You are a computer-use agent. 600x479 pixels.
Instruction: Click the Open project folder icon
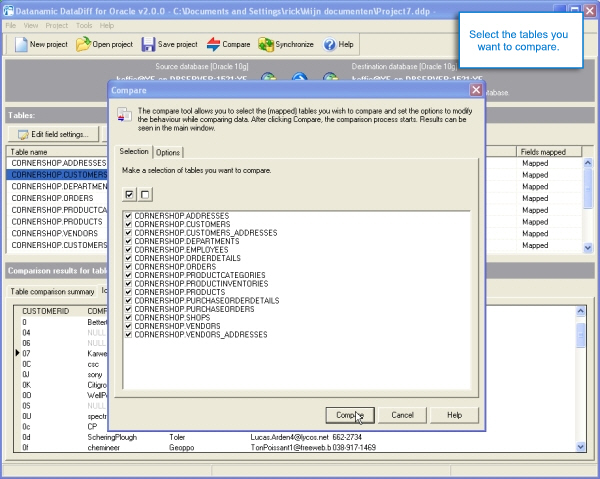pyautogui.click(x=84, y=45)
